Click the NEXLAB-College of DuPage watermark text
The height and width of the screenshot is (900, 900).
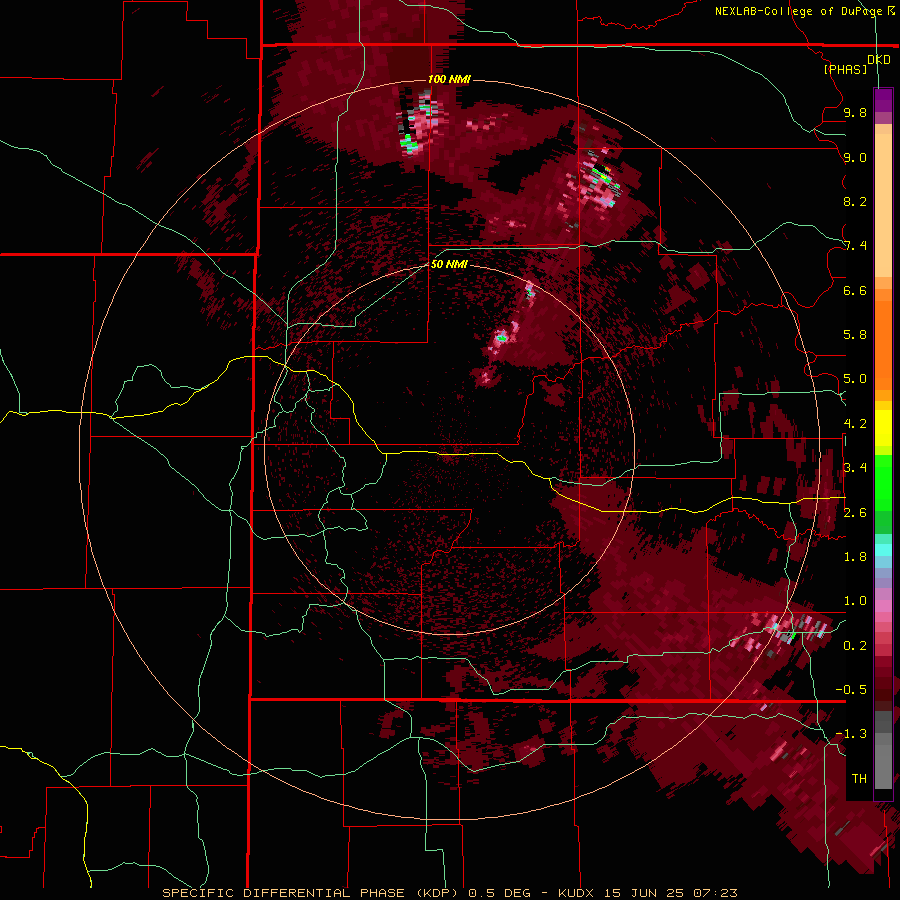[805, 11]
